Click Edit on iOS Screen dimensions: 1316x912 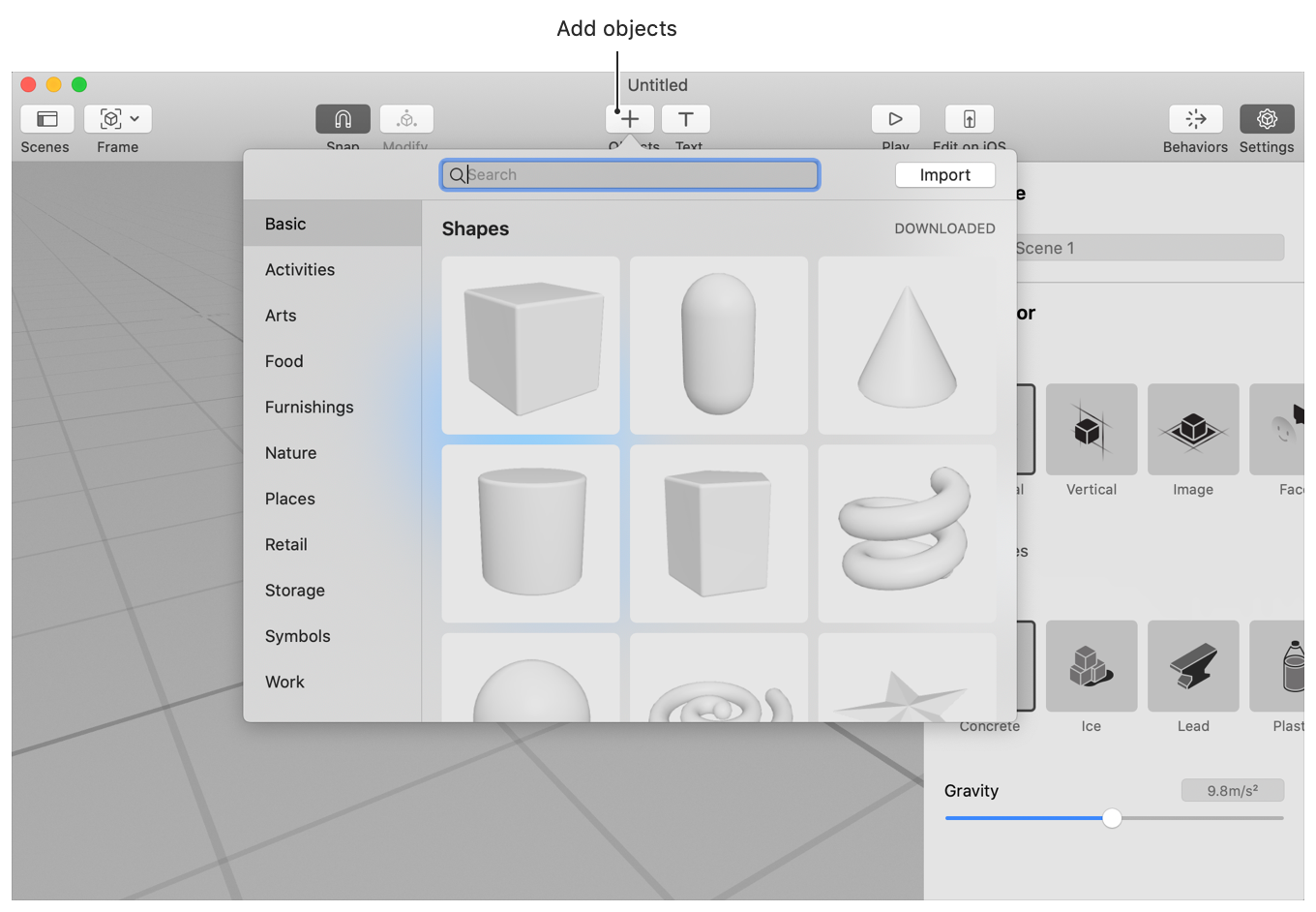click(969, 118)
